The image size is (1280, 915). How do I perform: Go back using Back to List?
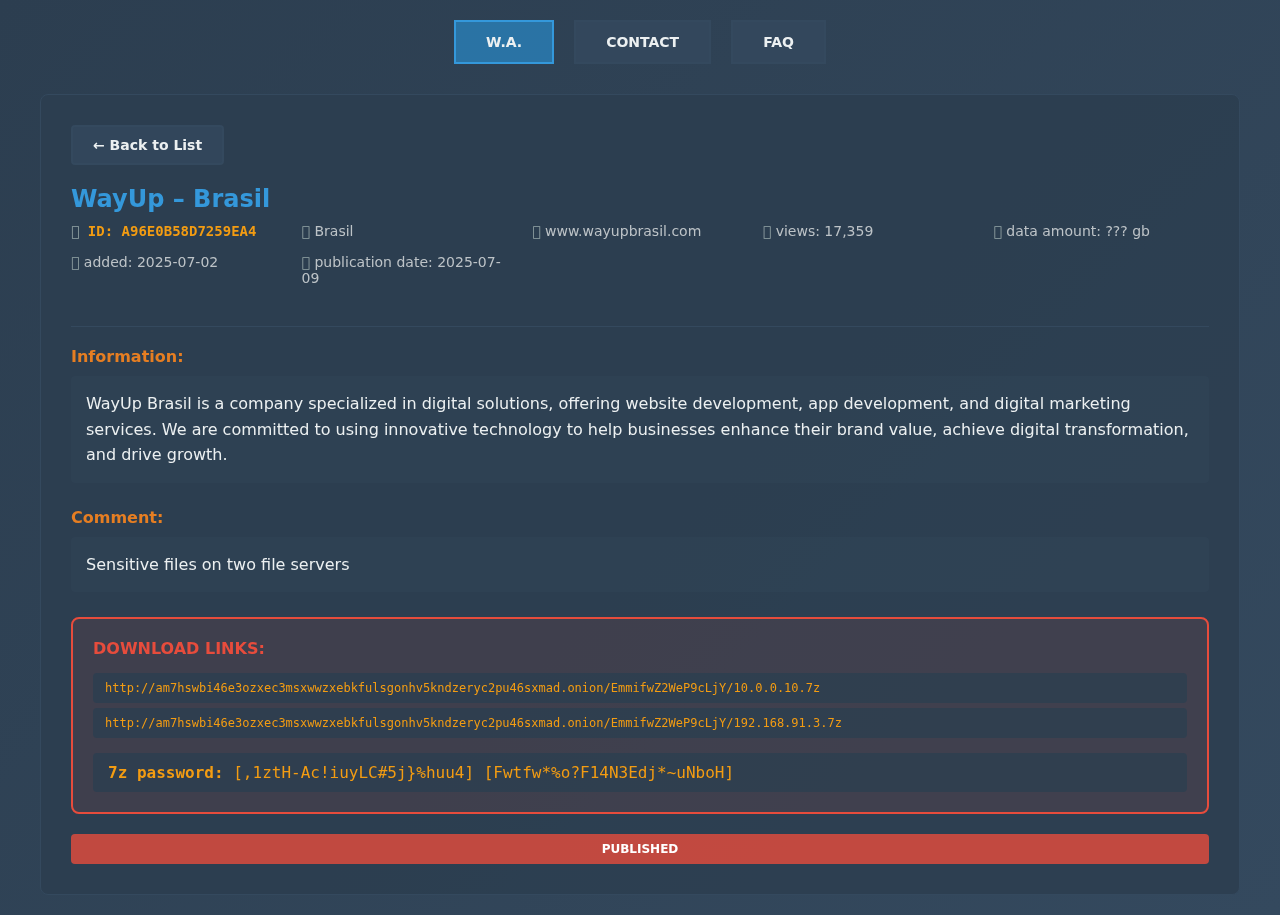tap(147, 145)
